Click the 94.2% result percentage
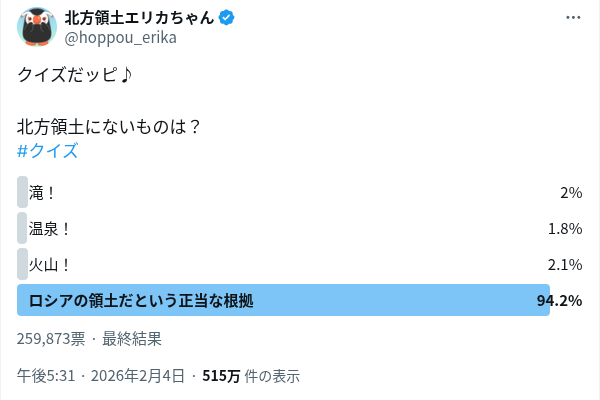The image size is (600, 400). (560, 301)
